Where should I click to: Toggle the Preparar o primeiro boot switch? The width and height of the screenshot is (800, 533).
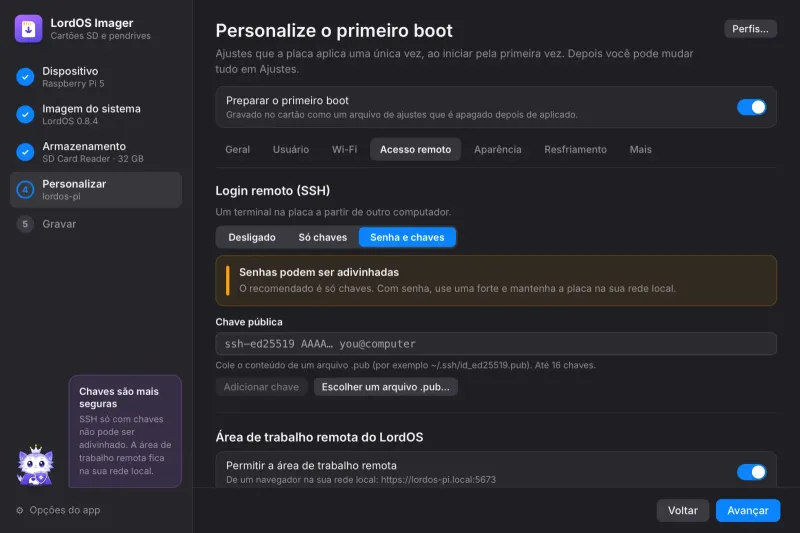(x=751, y=107)
